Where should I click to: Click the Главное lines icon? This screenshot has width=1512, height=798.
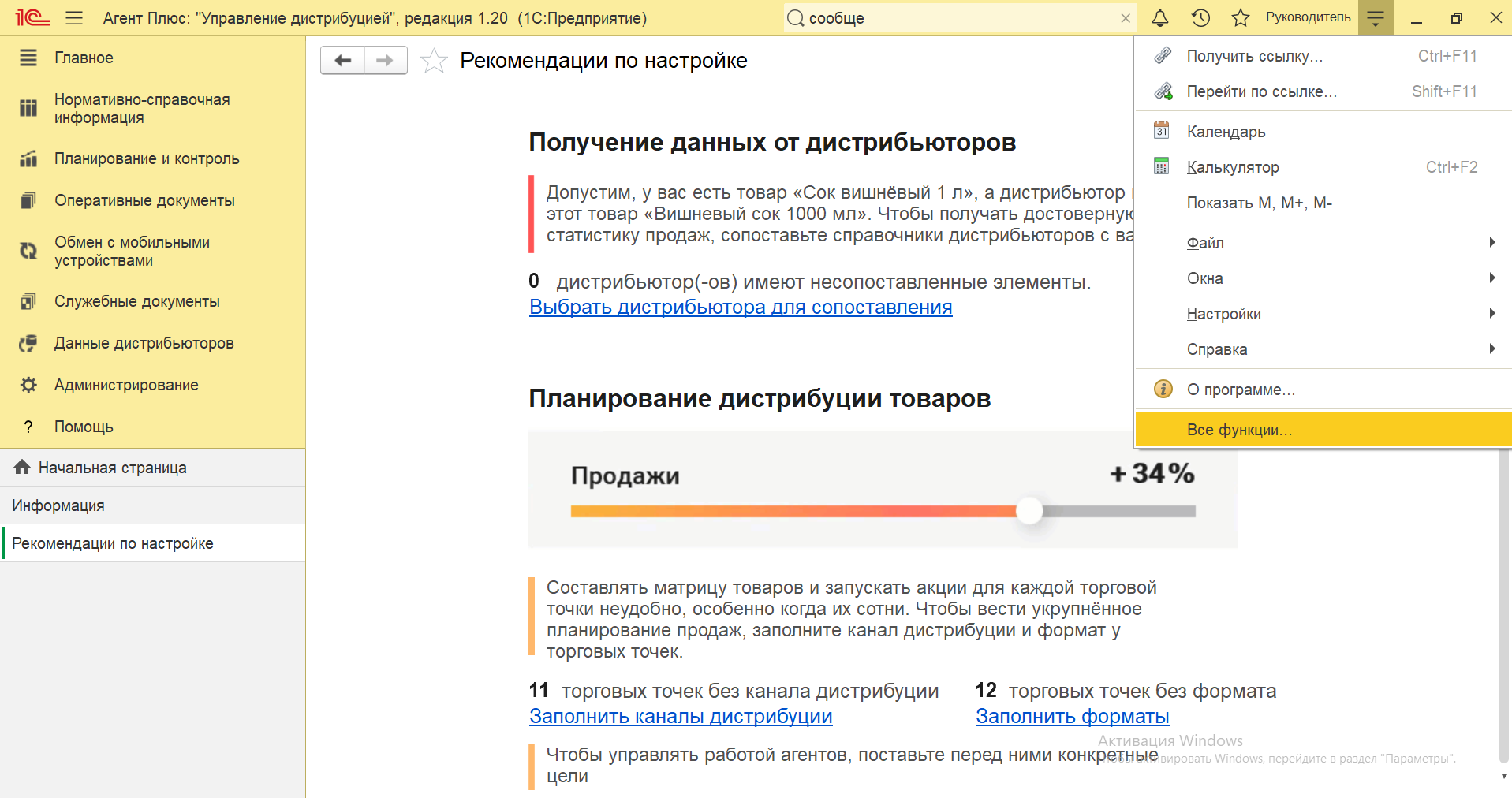tap(28, 58)
